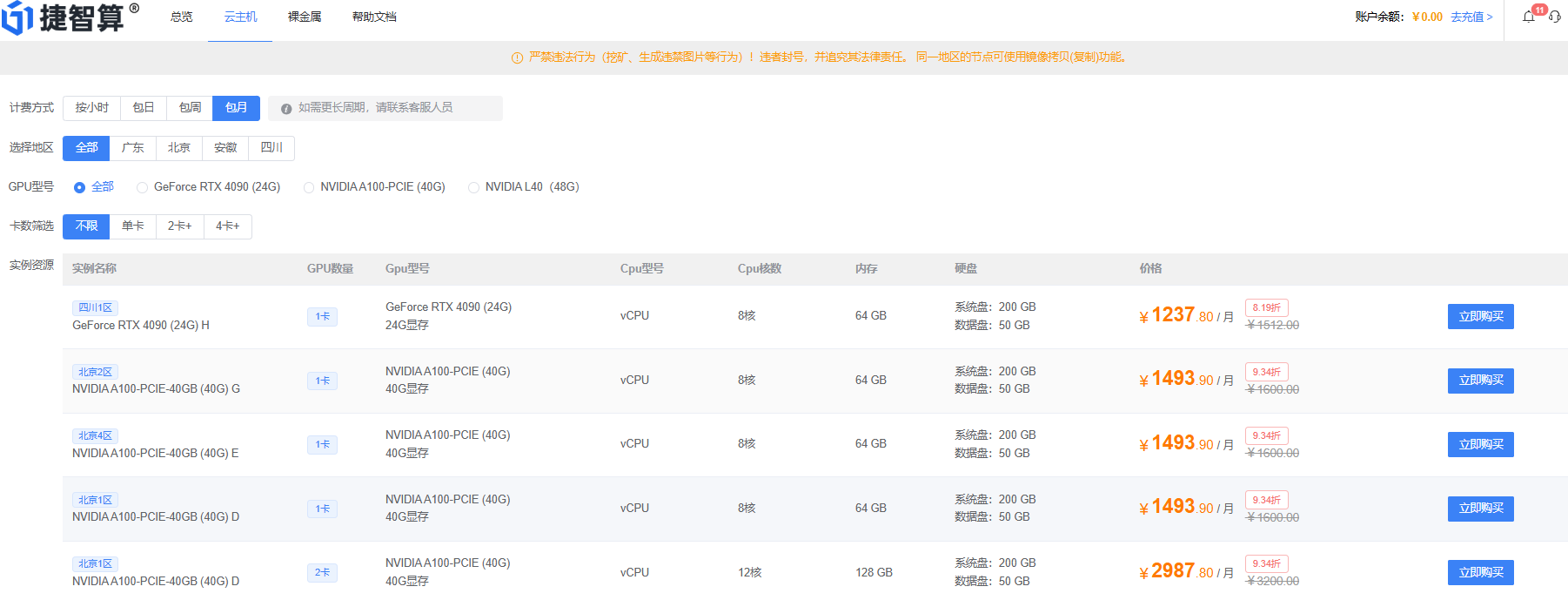Filter region by 广东
Viewport: 1568px width, 600px height.
tap(133, 148)
